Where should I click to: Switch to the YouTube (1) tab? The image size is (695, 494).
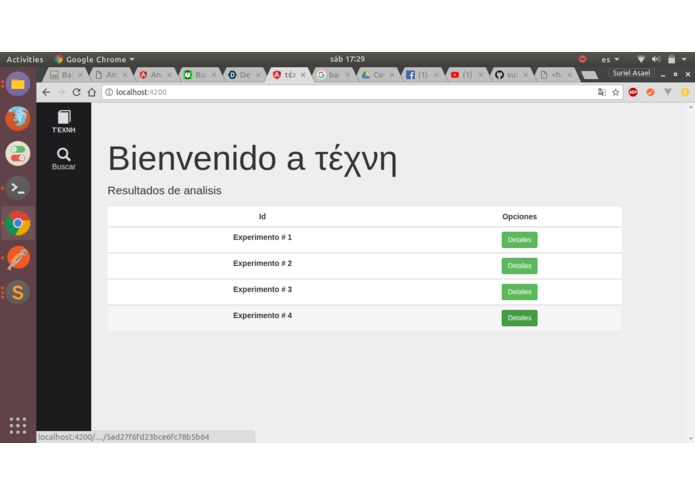[468, 74]
